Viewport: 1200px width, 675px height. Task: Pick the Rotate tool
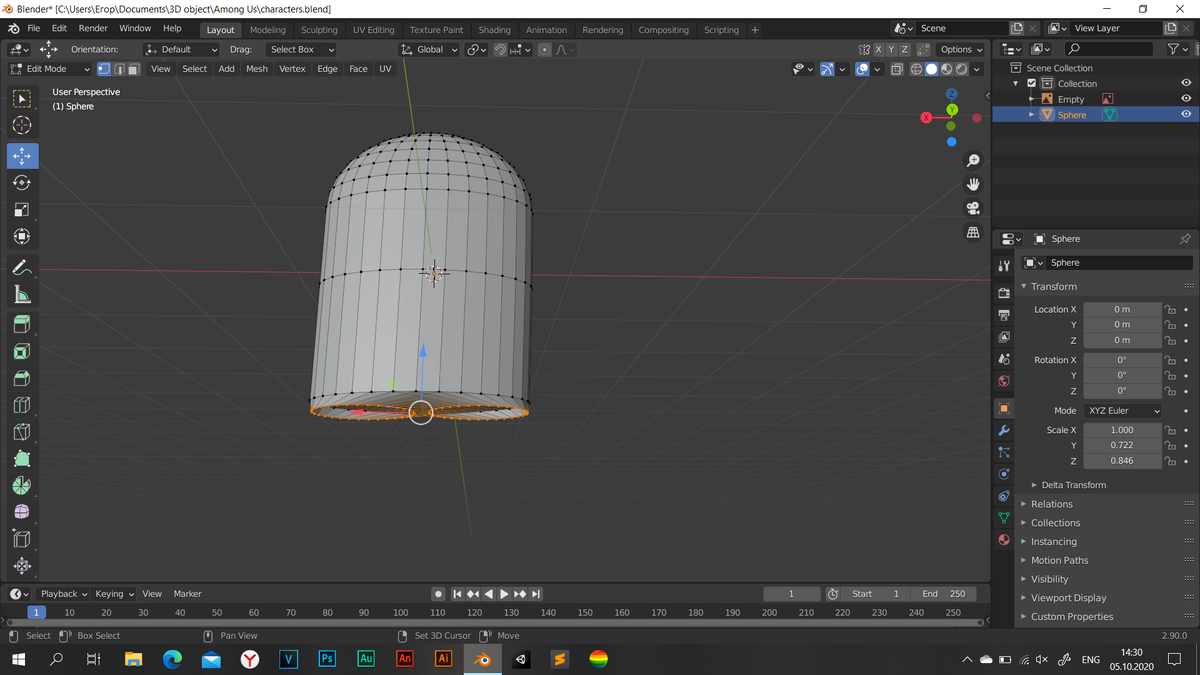(22, 183)
